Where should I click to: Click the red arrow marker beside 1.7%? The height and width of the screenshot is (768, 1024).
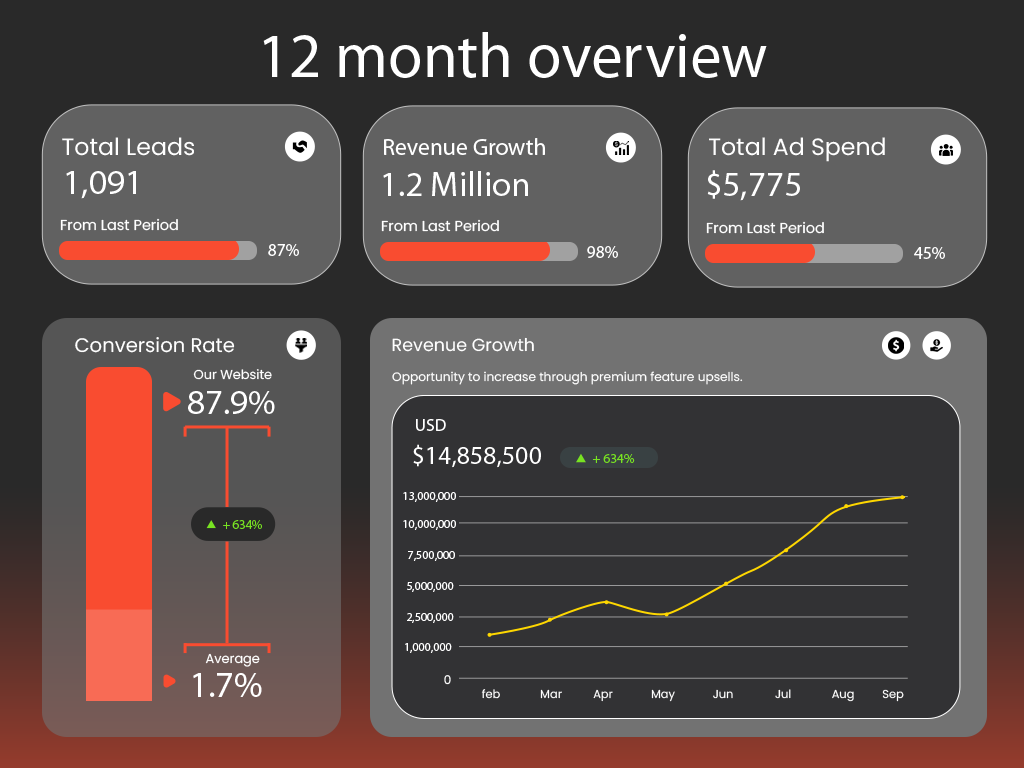click(x=170, y=681)
